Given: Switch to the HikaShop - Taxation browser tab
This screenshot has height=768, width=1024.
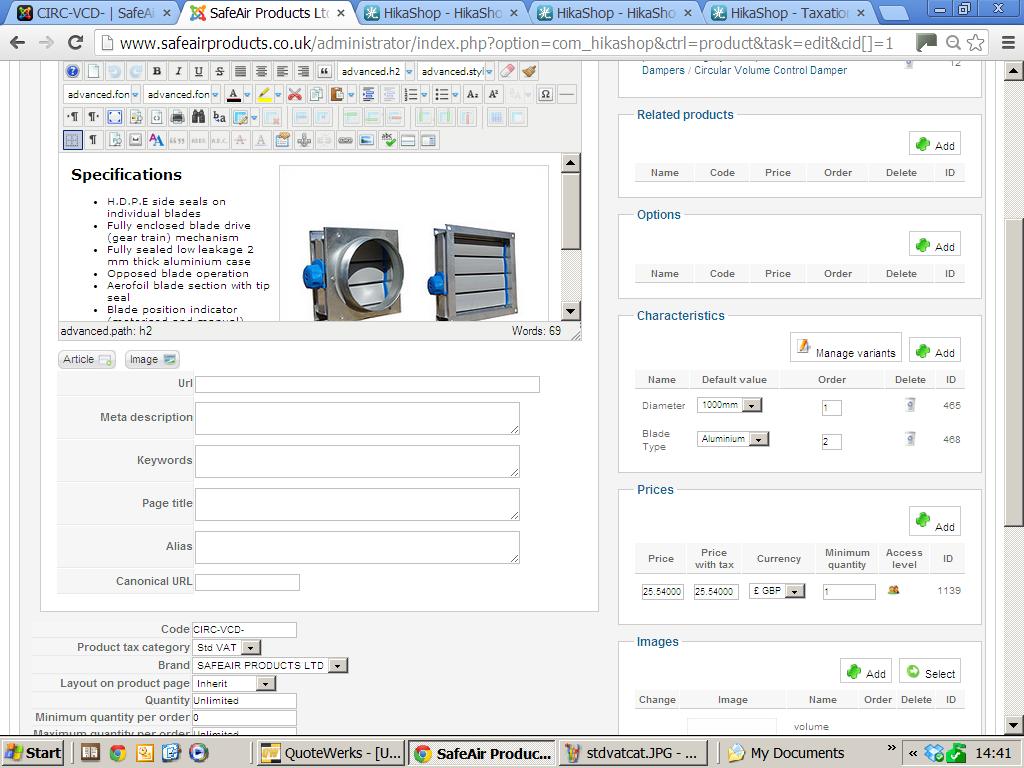Looking at the screenshot, I should [x=789, y=13].
